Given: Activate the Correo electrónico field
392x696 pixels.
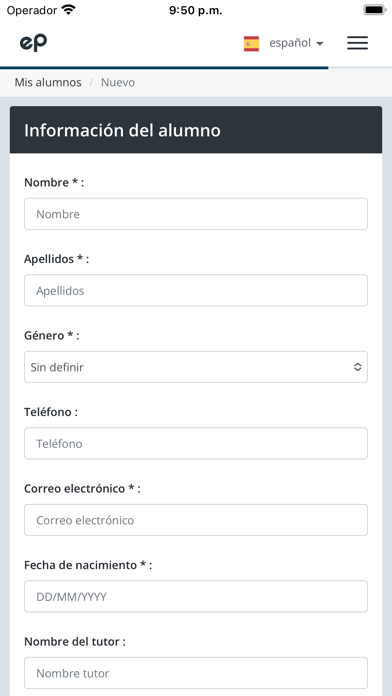Looking at the screenshot, I should coord(196,520).
